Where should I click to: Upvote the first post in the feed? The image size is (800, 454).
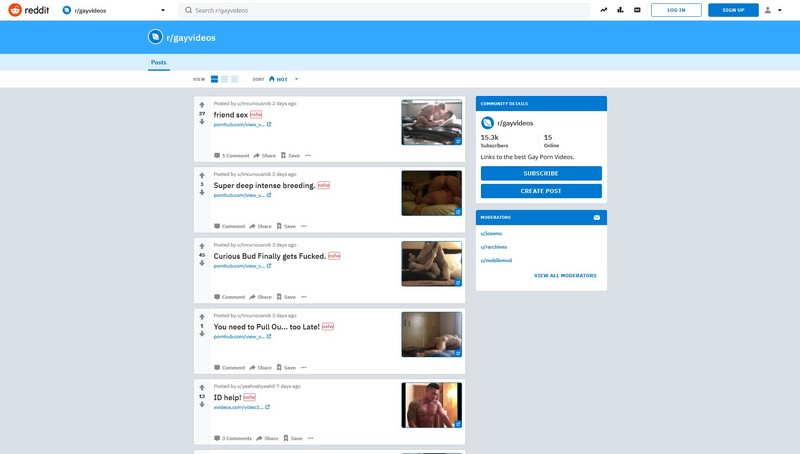pyautogui.click(x=202, y=105)
